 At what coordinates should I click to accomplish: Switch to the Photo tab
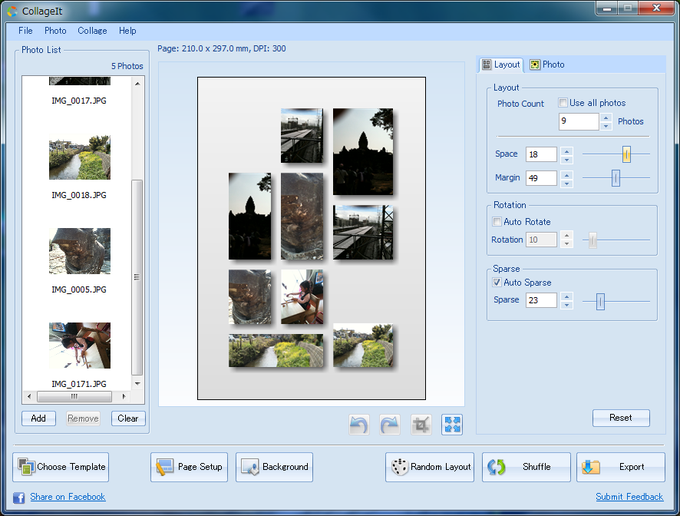coord(547,65)
